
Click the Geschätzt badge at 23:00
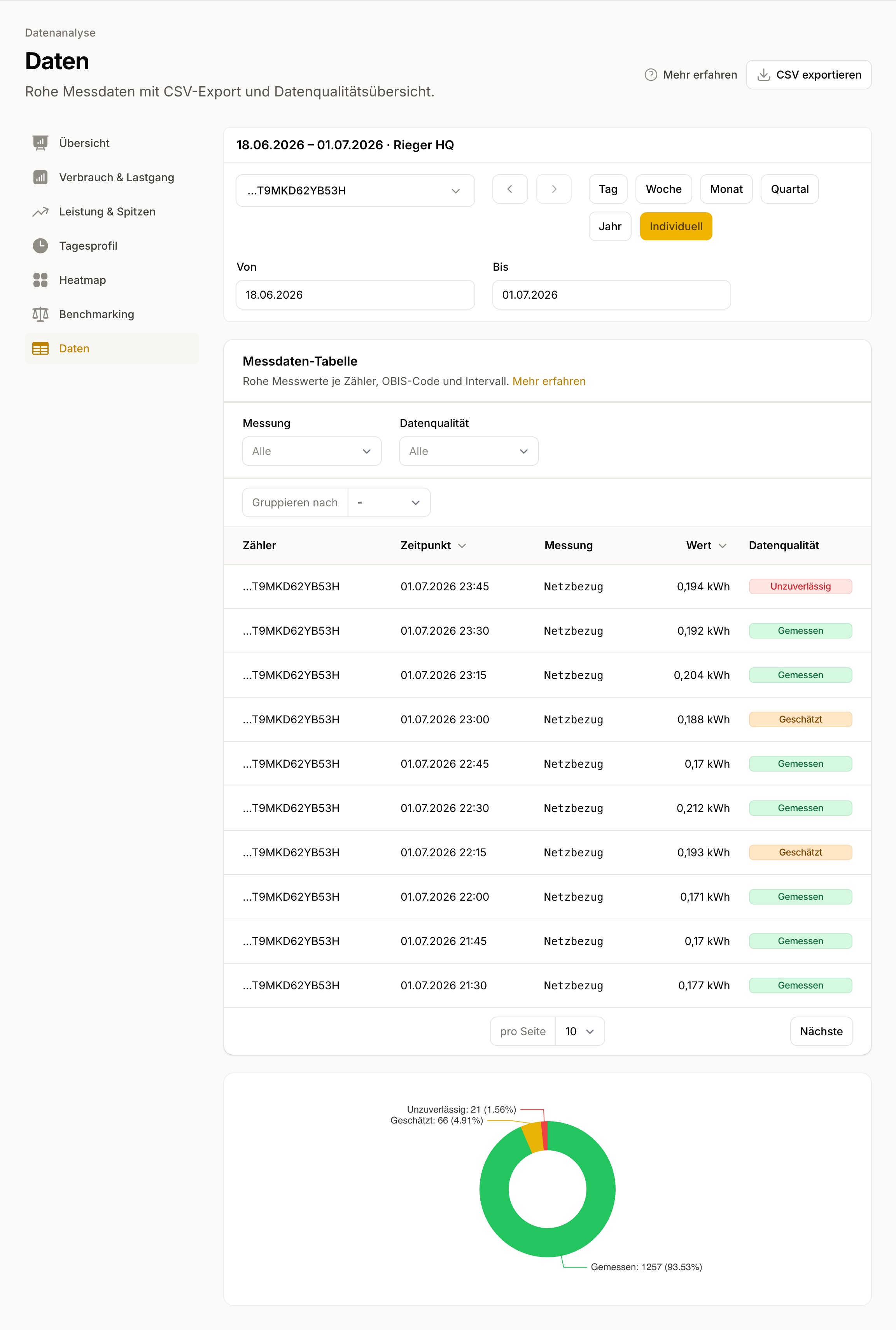[x=801, y=719]
